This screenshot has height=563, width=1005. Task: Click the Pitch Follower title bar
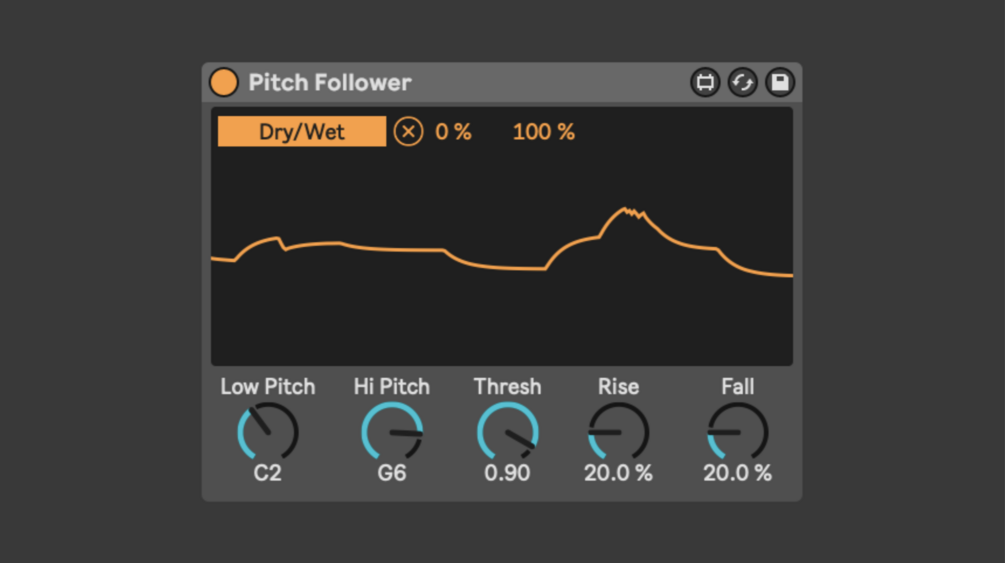pos(502,83)
